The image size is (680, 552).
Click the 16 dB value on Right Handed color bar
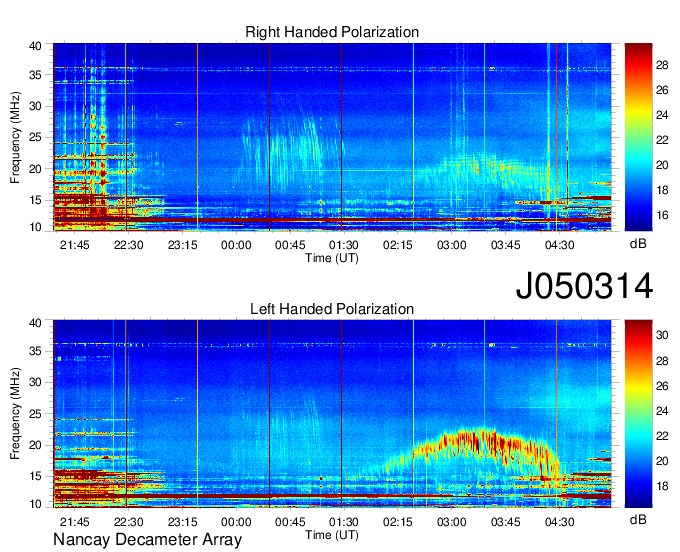click(662, 215)
